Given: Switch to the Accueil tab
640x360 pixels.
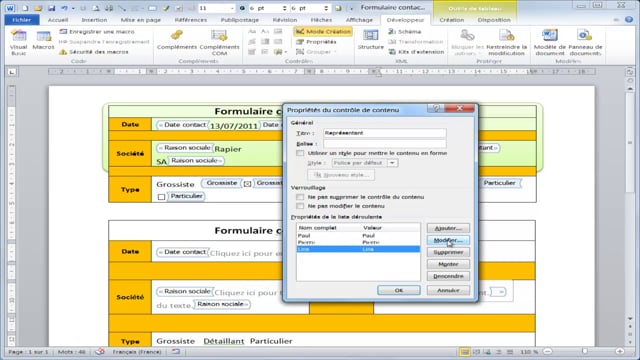Looking at the screenshot, I should click(x=58, y=20).
